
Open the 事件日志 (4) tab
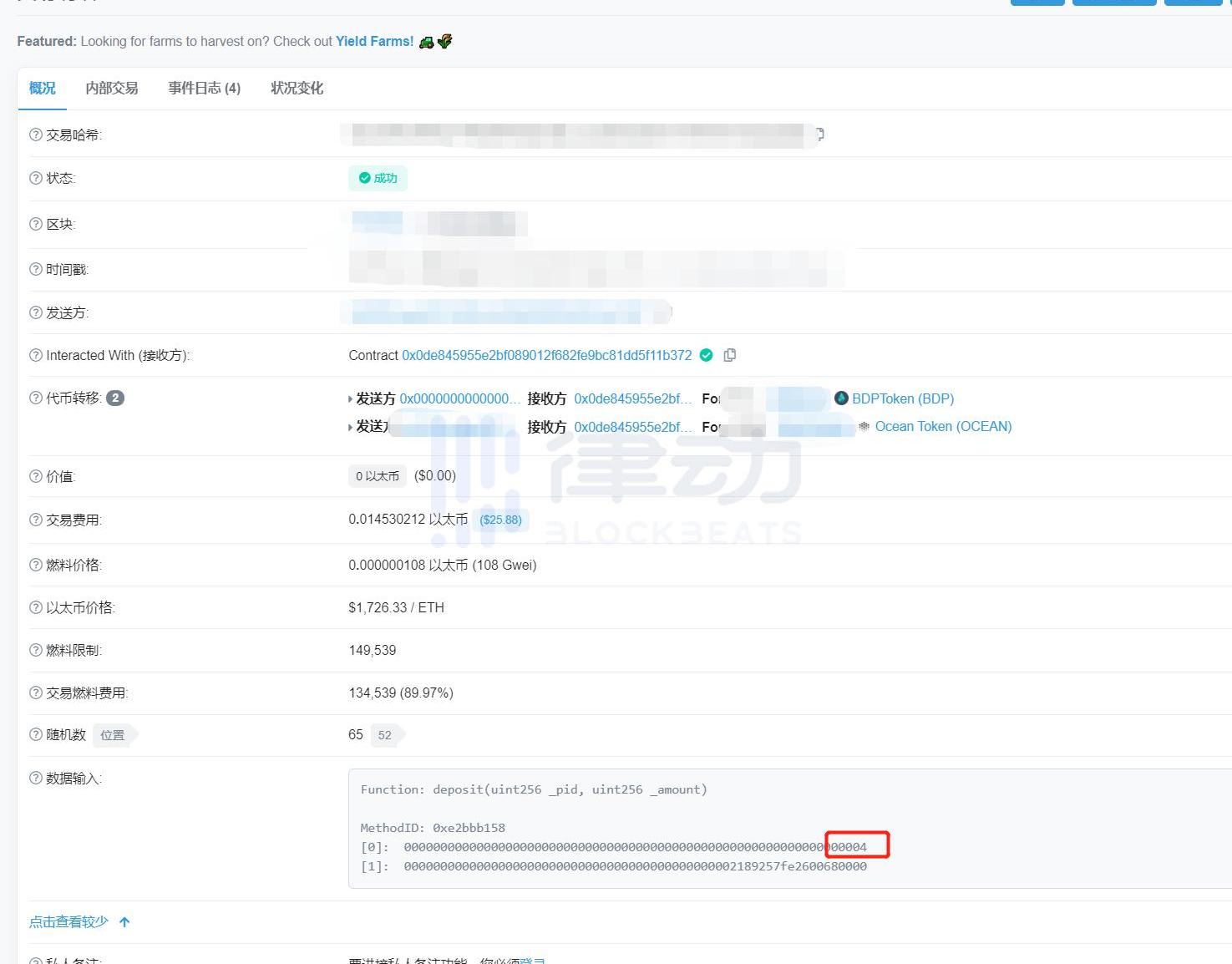coord(204,88)
